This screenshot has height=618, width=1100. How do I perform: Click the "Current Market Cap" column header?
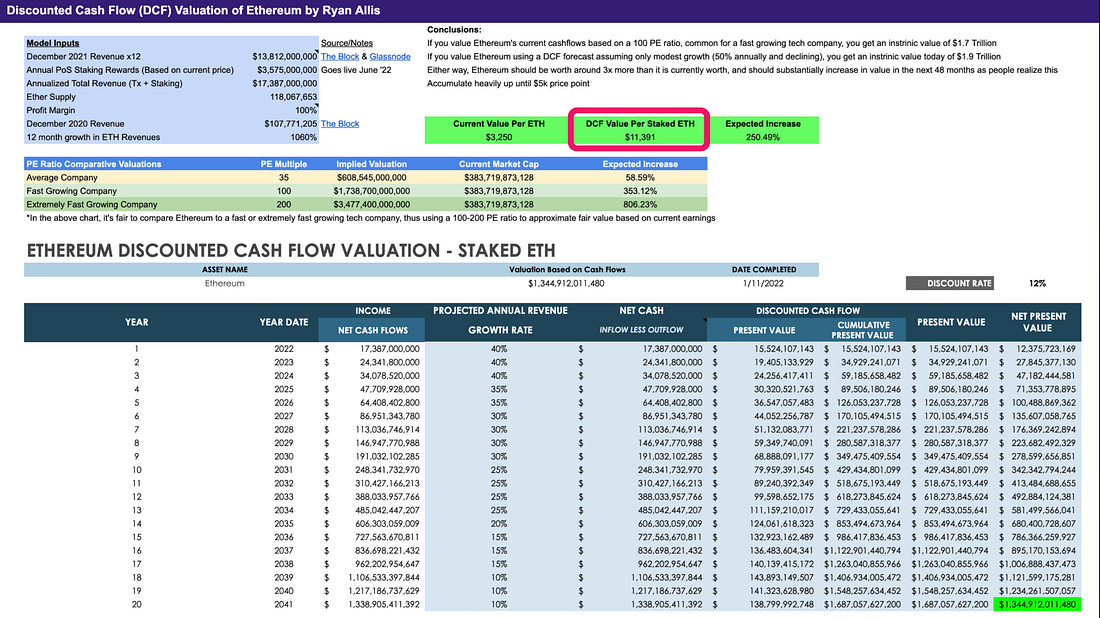[x=499, y=164]
